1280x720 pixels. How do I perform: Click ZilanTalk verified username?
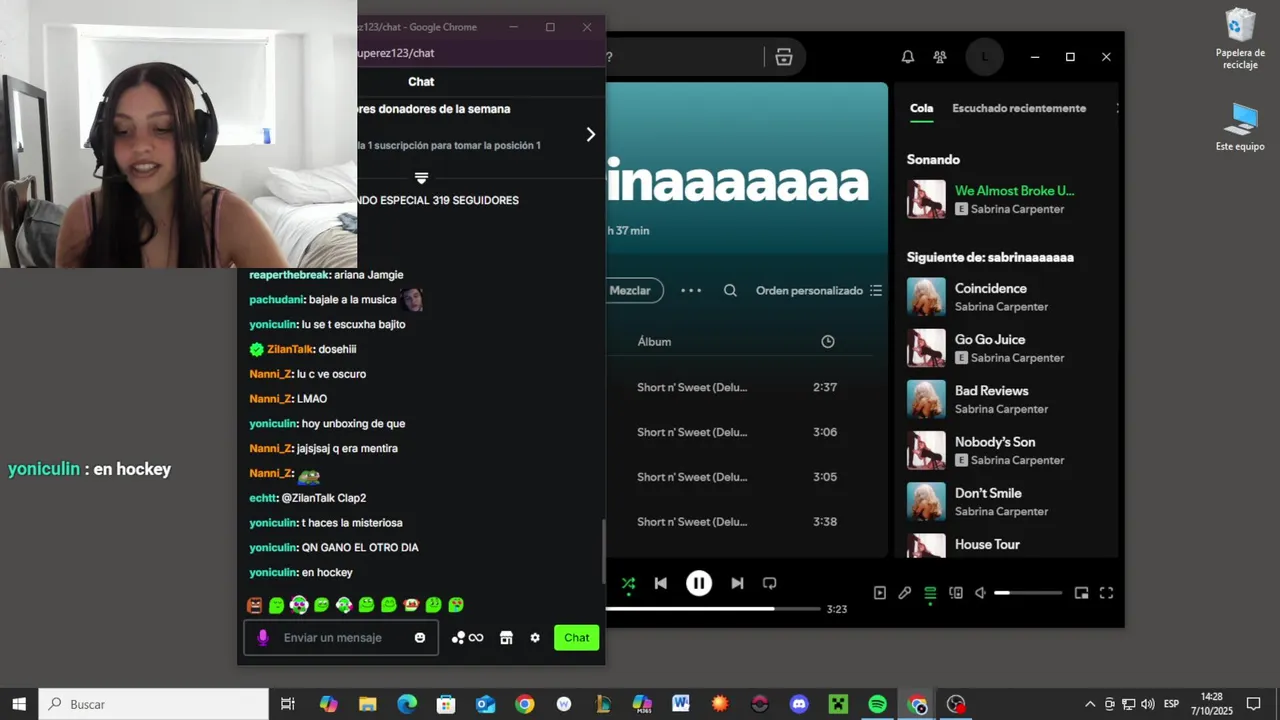click(290, 349)
